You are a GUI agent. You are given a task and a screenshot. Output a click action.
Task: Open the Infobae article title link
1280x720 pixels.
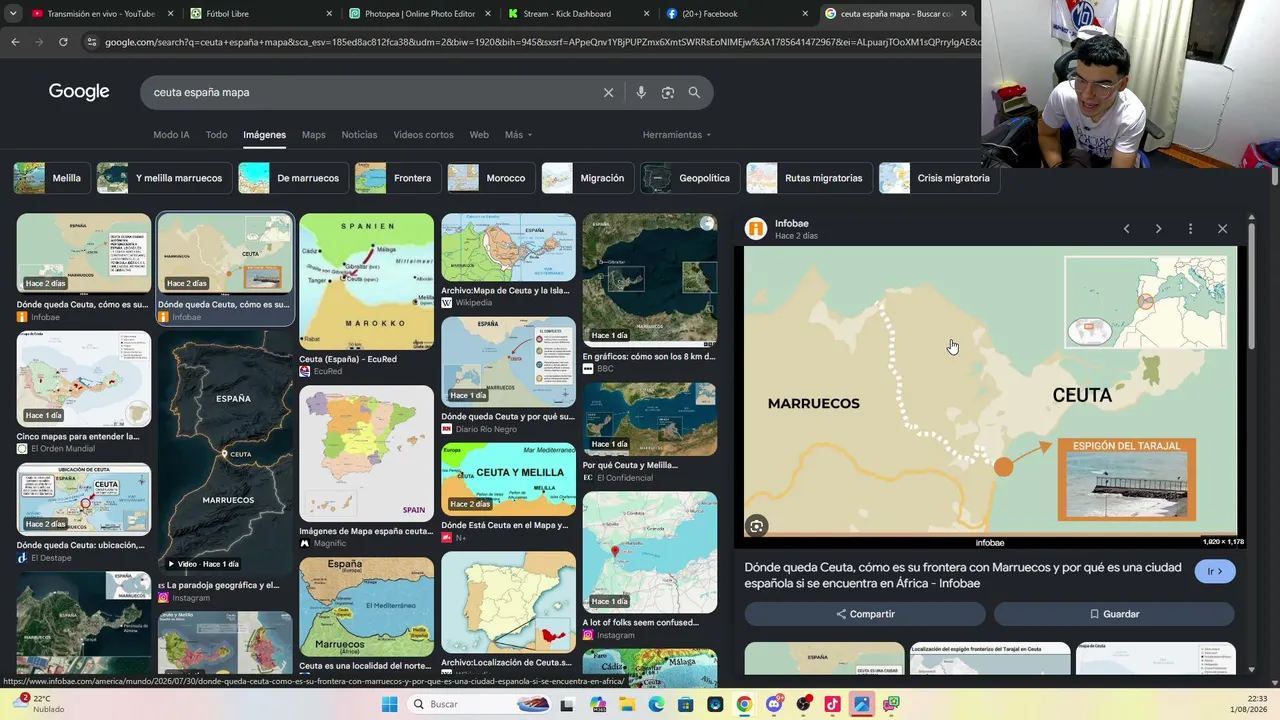(x=963, y=575)
